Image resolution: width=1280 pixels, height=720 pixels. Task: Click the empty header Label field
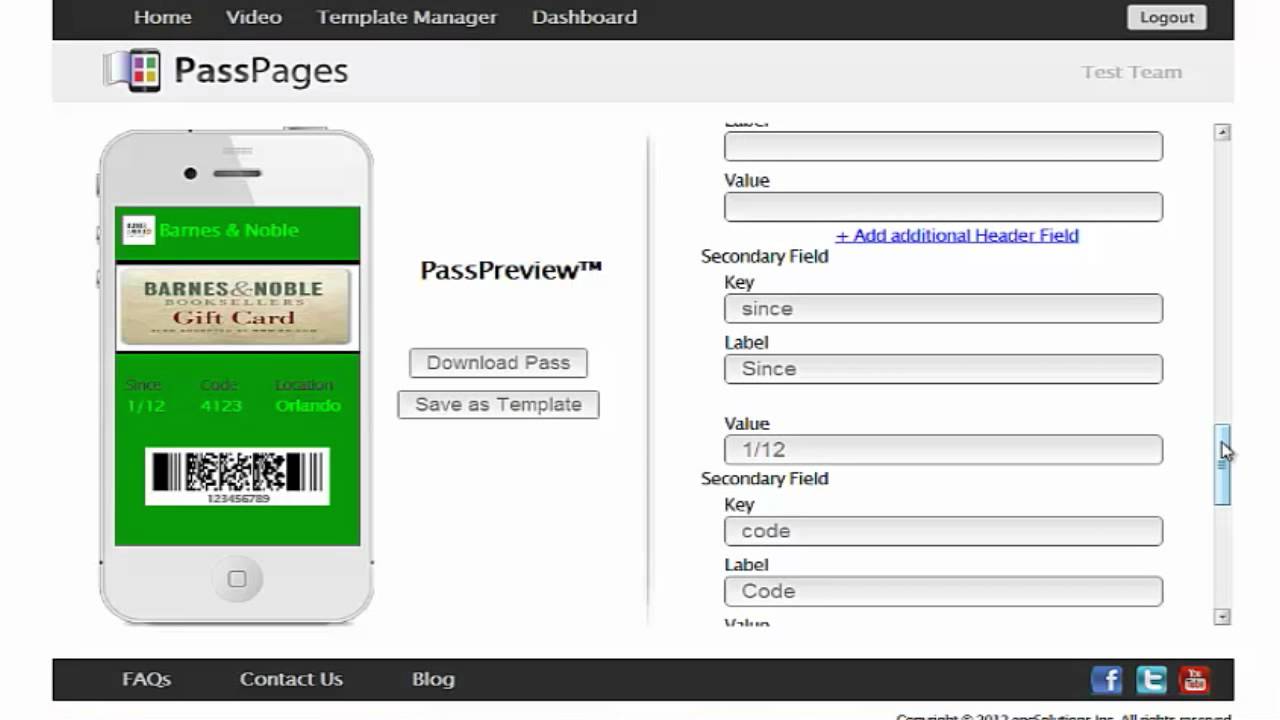click(x=943, y=146)
